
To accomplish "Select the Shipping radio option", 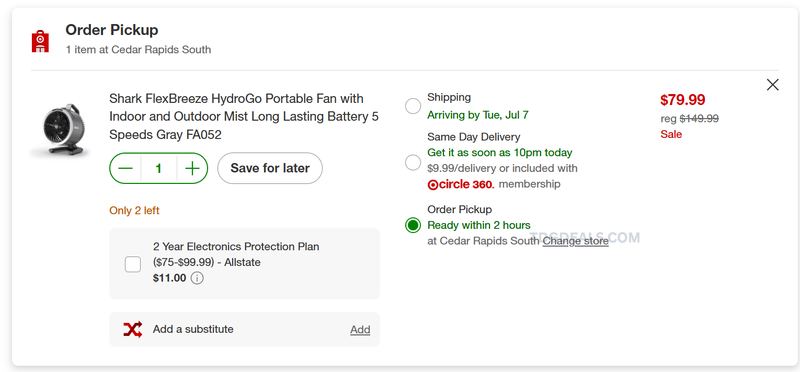I will click(x=413, y=106).
